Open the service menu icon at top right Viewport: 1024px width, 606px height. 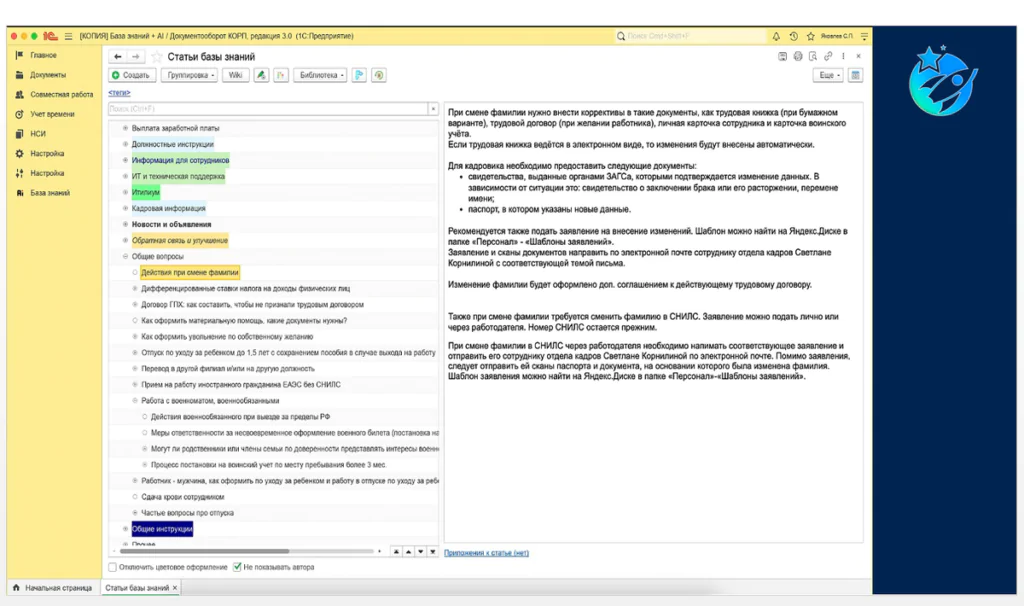point(864,37)
